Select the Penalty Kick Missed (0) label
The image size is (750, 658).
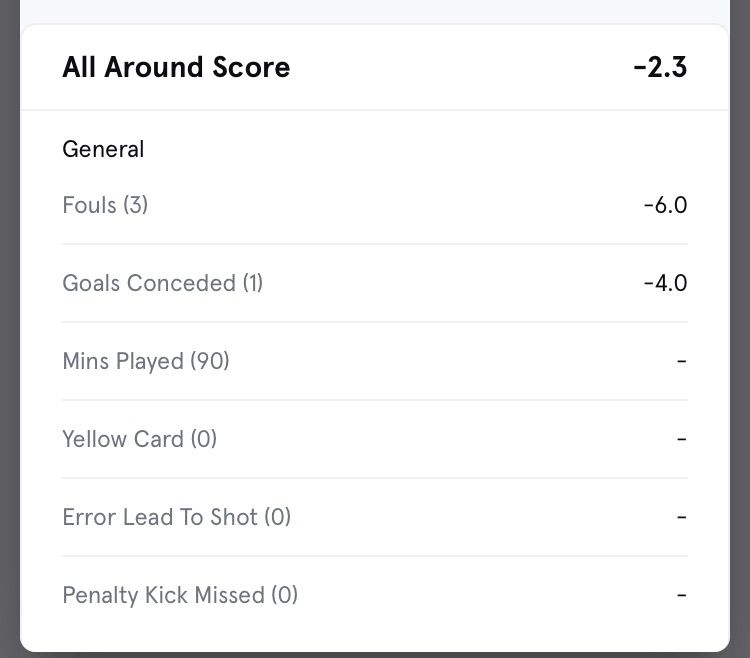[180, 596]
